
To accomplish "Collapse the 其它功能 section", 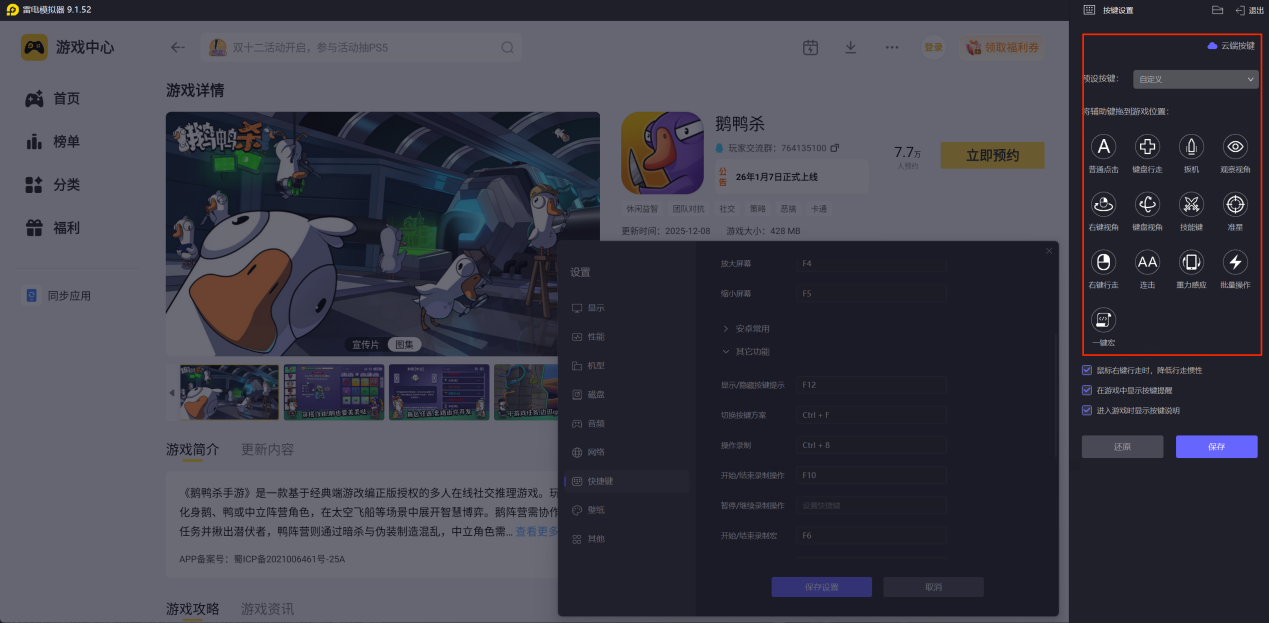I will 746,351.
